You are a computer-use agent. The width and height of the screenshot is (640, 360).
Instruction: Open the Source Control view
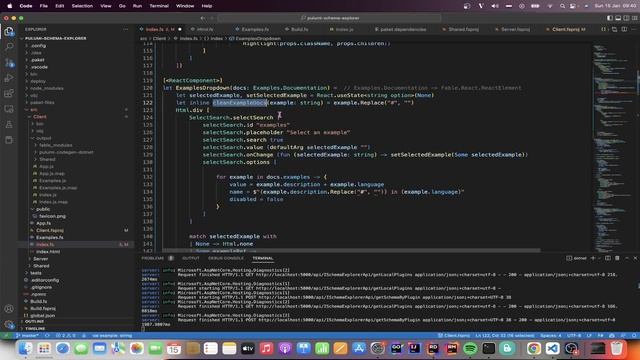[x=9, y=63]
